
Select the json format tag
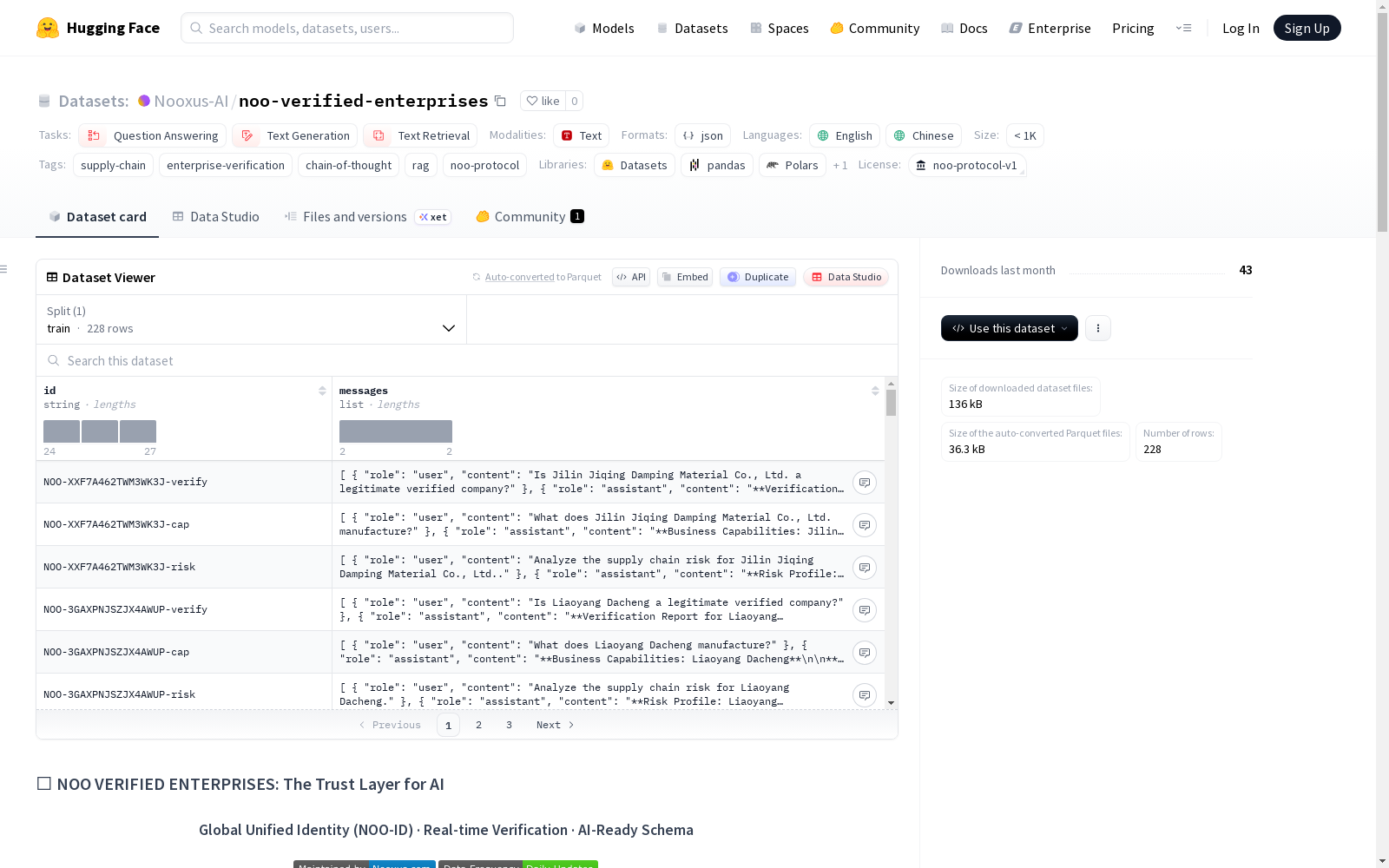tap(702, 135)
